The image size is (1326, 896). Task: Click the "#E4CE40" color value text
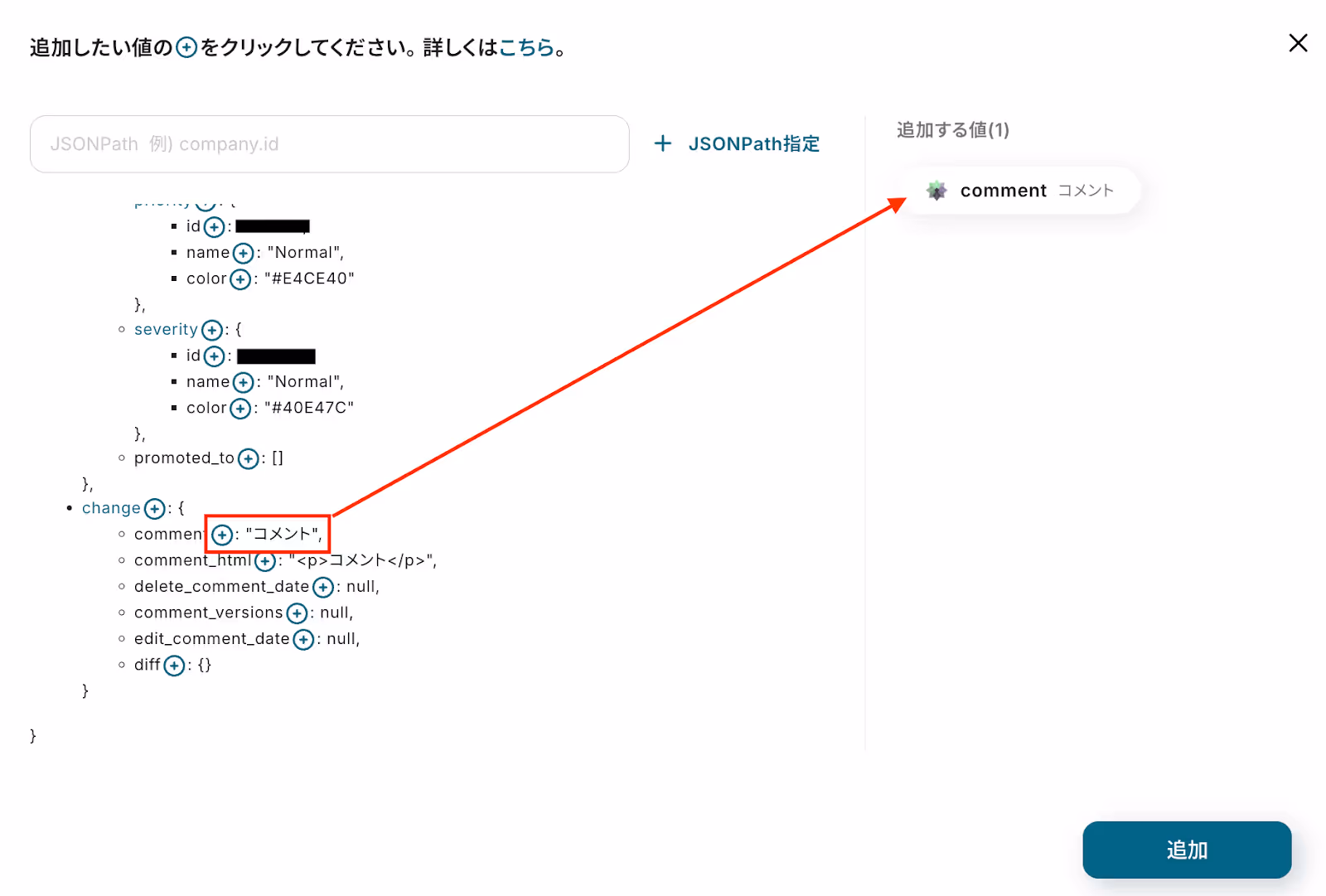(x=309, y=278)
